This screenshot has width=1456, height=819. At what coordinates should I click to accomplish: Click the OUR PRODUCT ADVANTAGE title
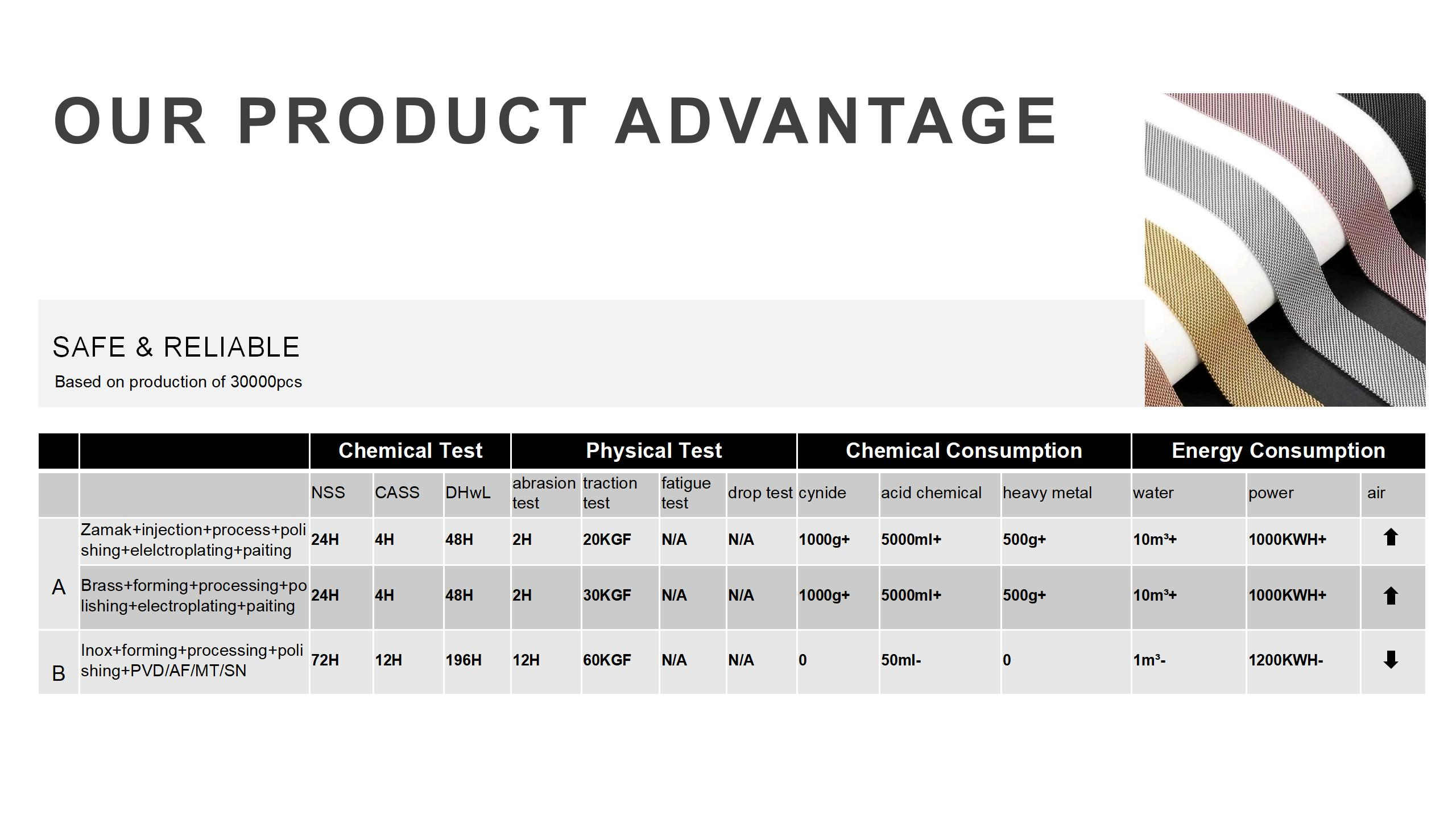tap(555, 121)
